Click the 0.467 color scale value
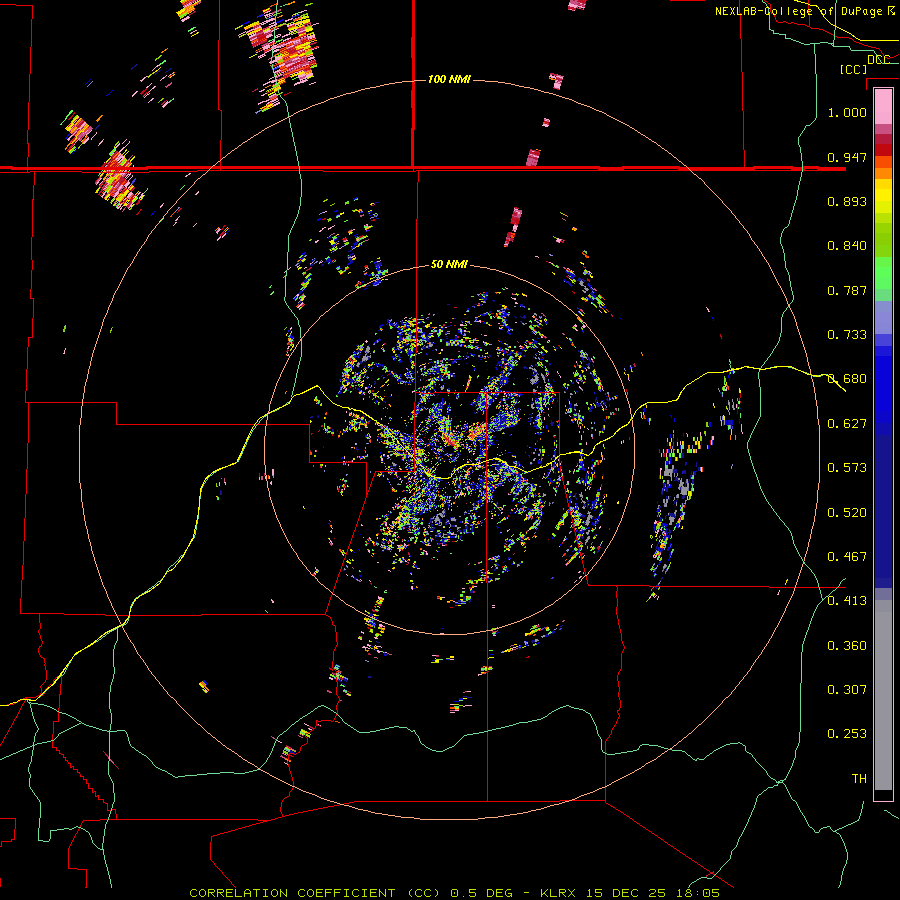The width and height of the screenshot is (900, 900). 847,557
